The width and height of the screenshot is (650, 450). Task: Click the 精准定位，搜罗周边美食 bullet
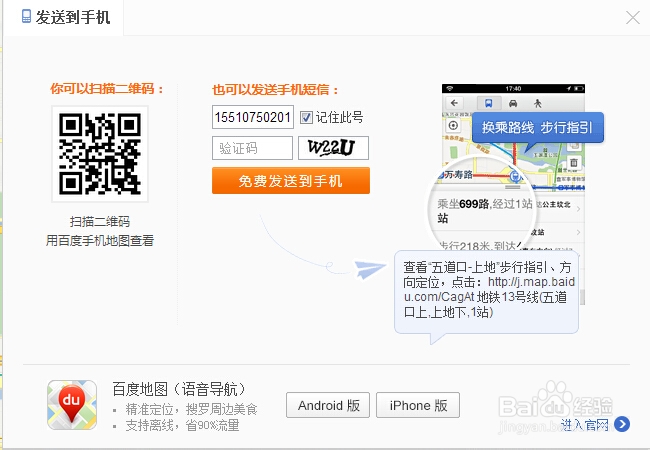tap(192, 409)
